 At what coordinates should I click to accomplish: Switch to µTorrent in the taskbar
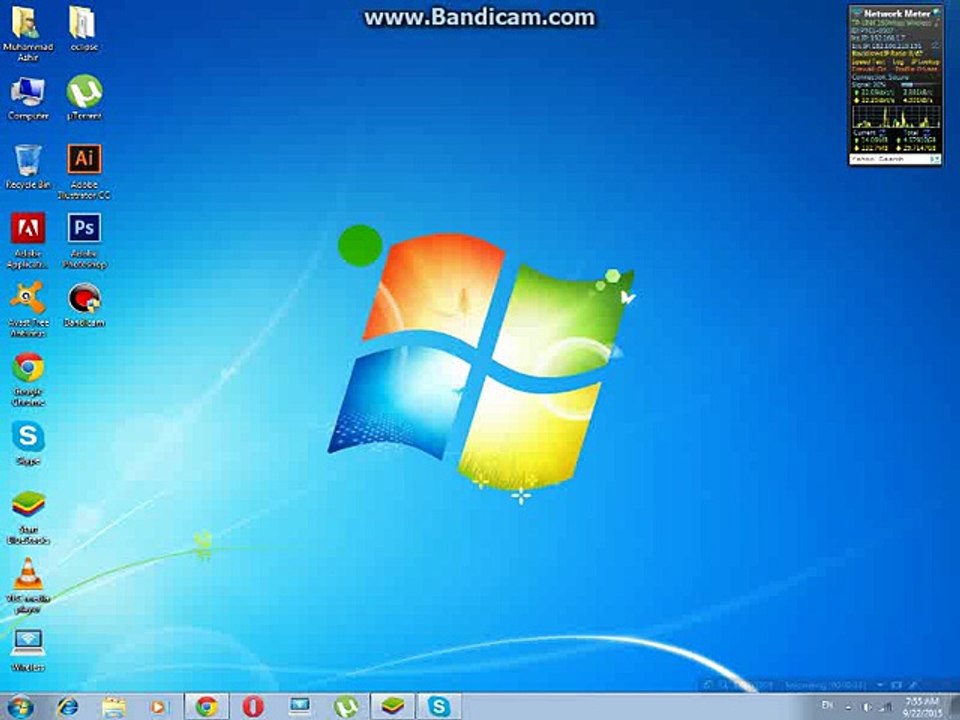(x=346, y=707)
